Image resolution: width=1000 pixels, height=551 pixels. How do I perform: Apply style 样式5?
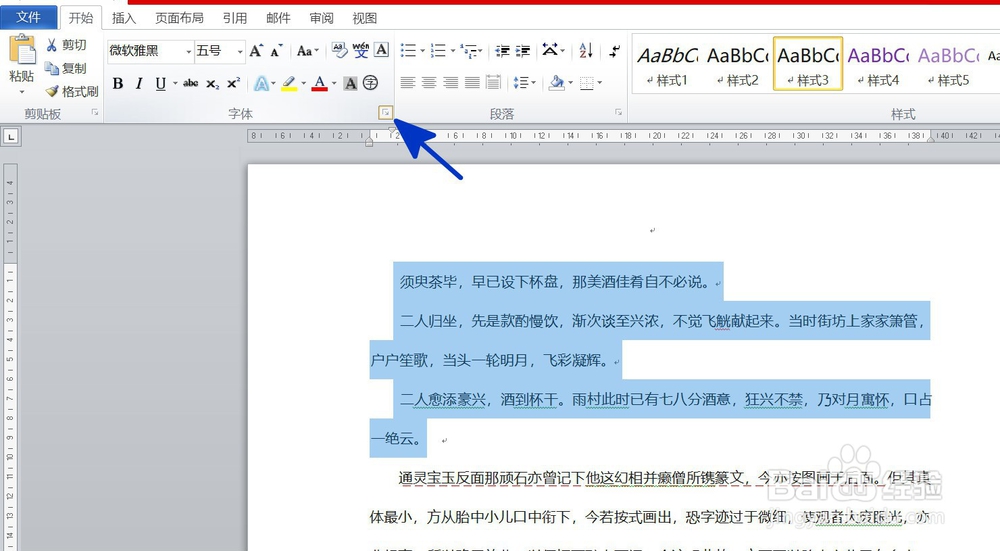[x=948, y=64]
